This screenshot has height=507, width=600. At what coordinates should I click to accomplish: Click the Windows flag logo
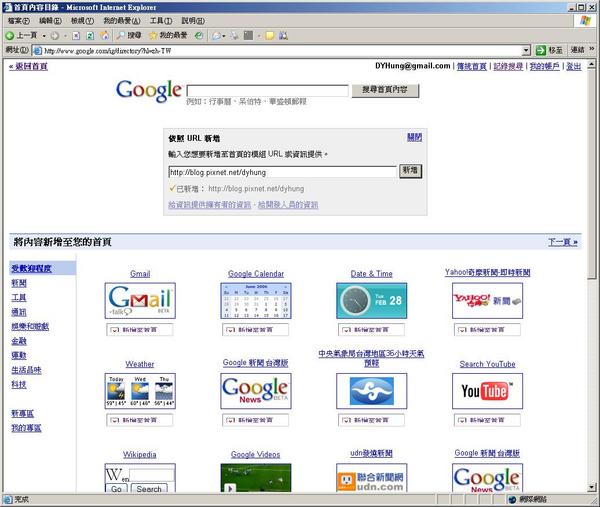tap(585, 21)
